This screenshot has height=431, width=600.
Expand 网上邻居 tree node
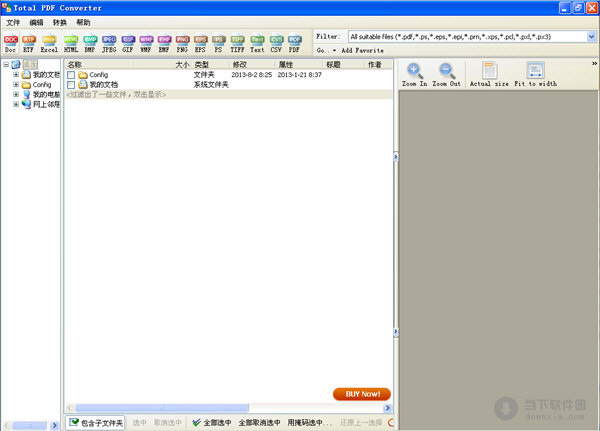(x=16, y=104)
